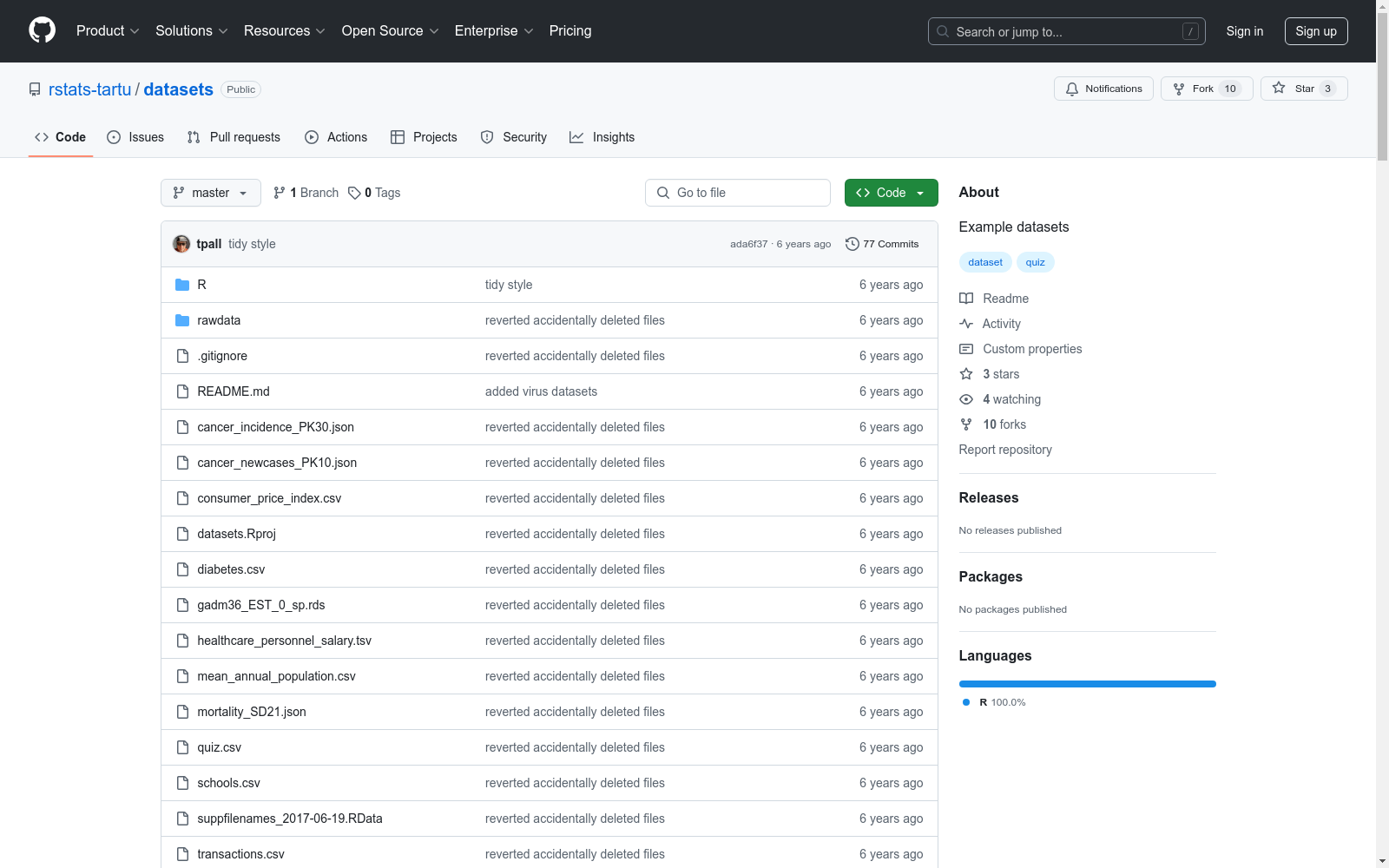This screenshot has width=1389, height=868.
Task: Click the 0 Tags link
Action: (374, 193)
